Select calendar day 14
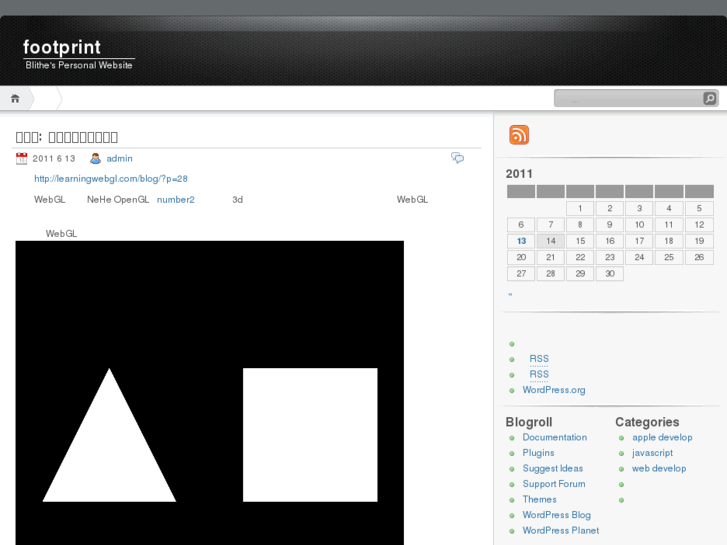 point(551,241)
